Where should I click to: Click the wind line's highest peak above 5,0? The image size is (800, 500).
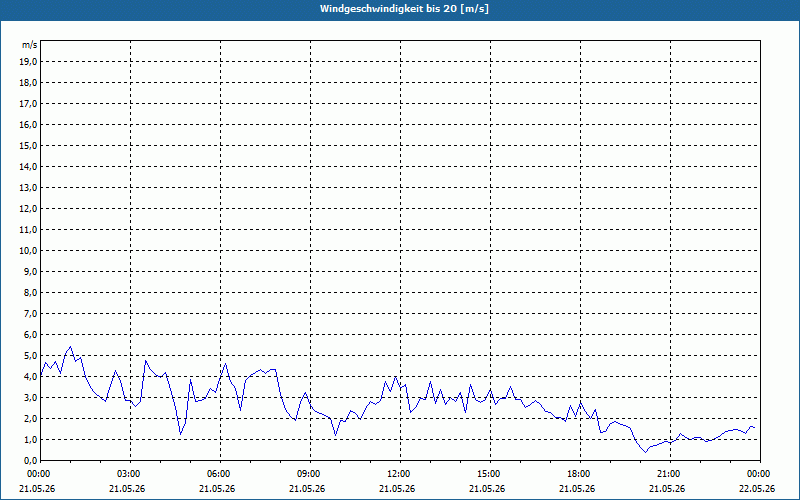(x=70, y=347)
